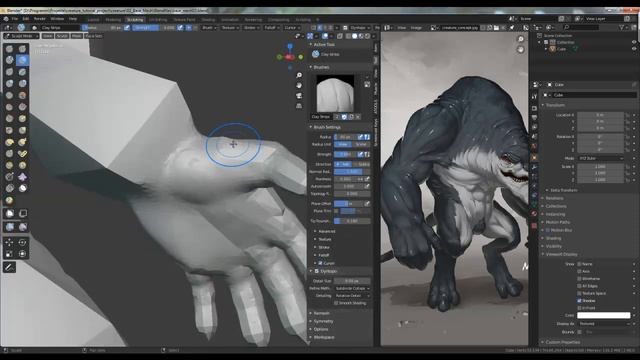Select the Clay brush tool

(9, 60)
